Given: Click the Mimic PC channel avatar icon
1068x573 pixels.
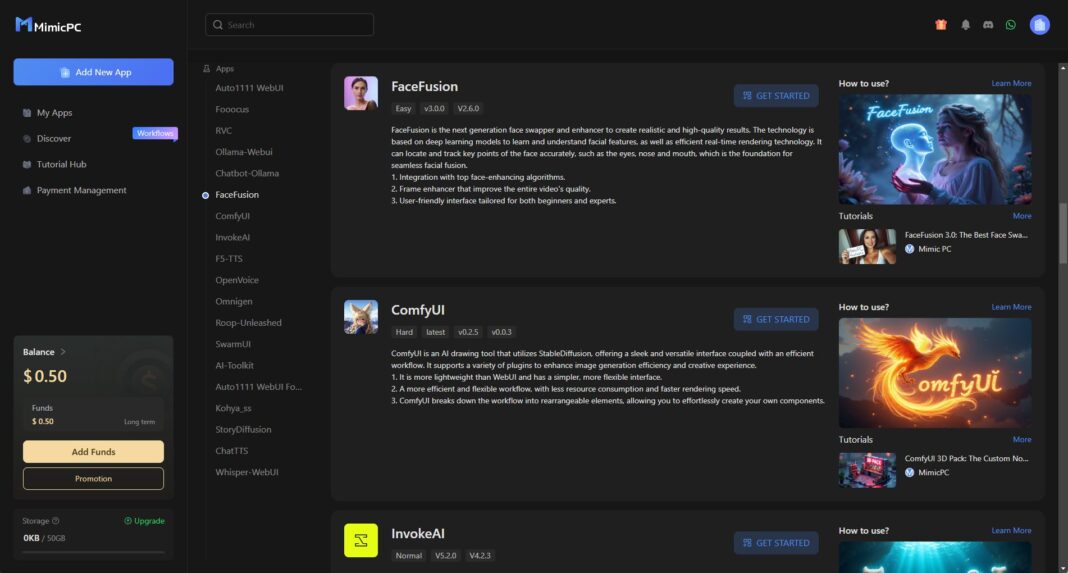Looking at the screenshot, I should (909, 249).
